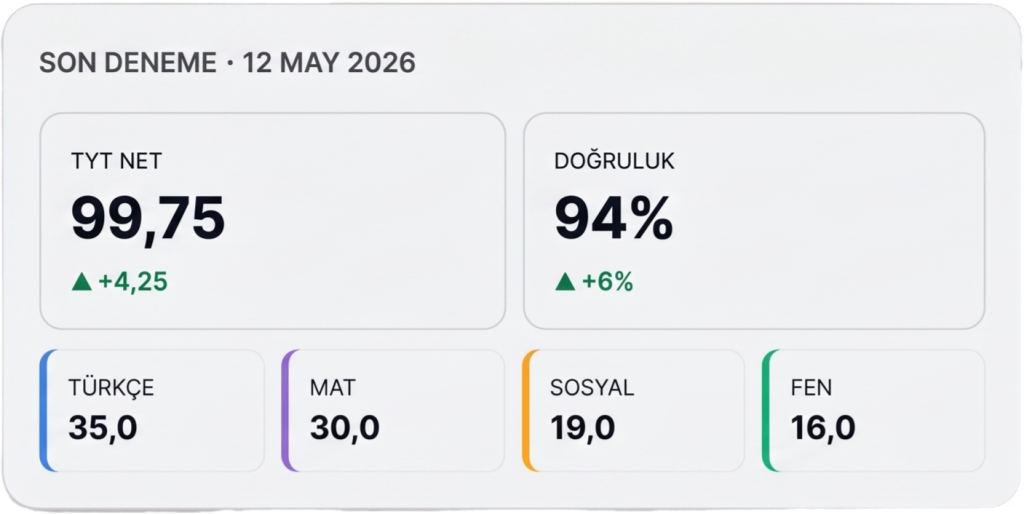Open the DOĞRULUK accuracy card
Viewport: 1024px width, 514px height.
tap(754, 221)
